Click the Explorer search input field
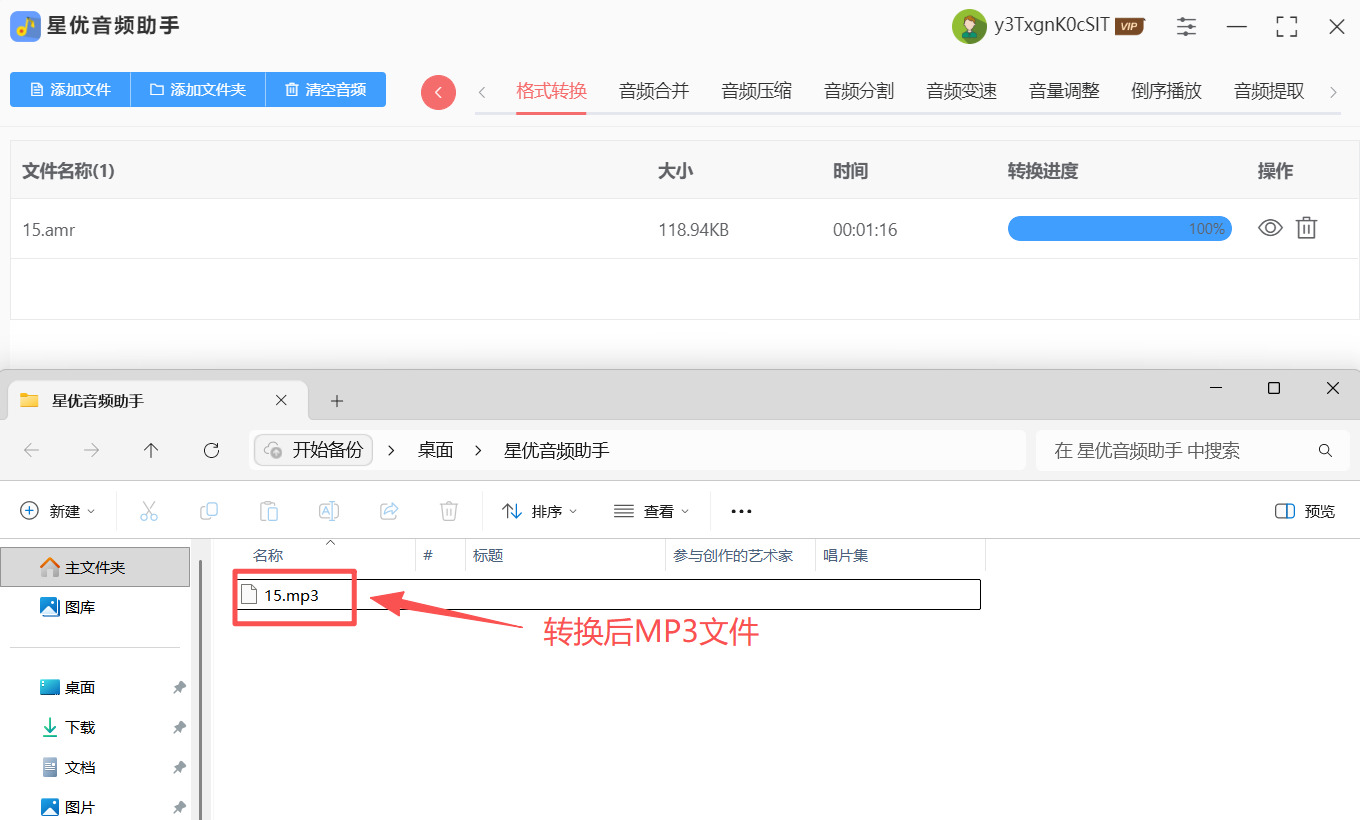The height and width of the screenshot is (820, 1360). coord(1193,451)
